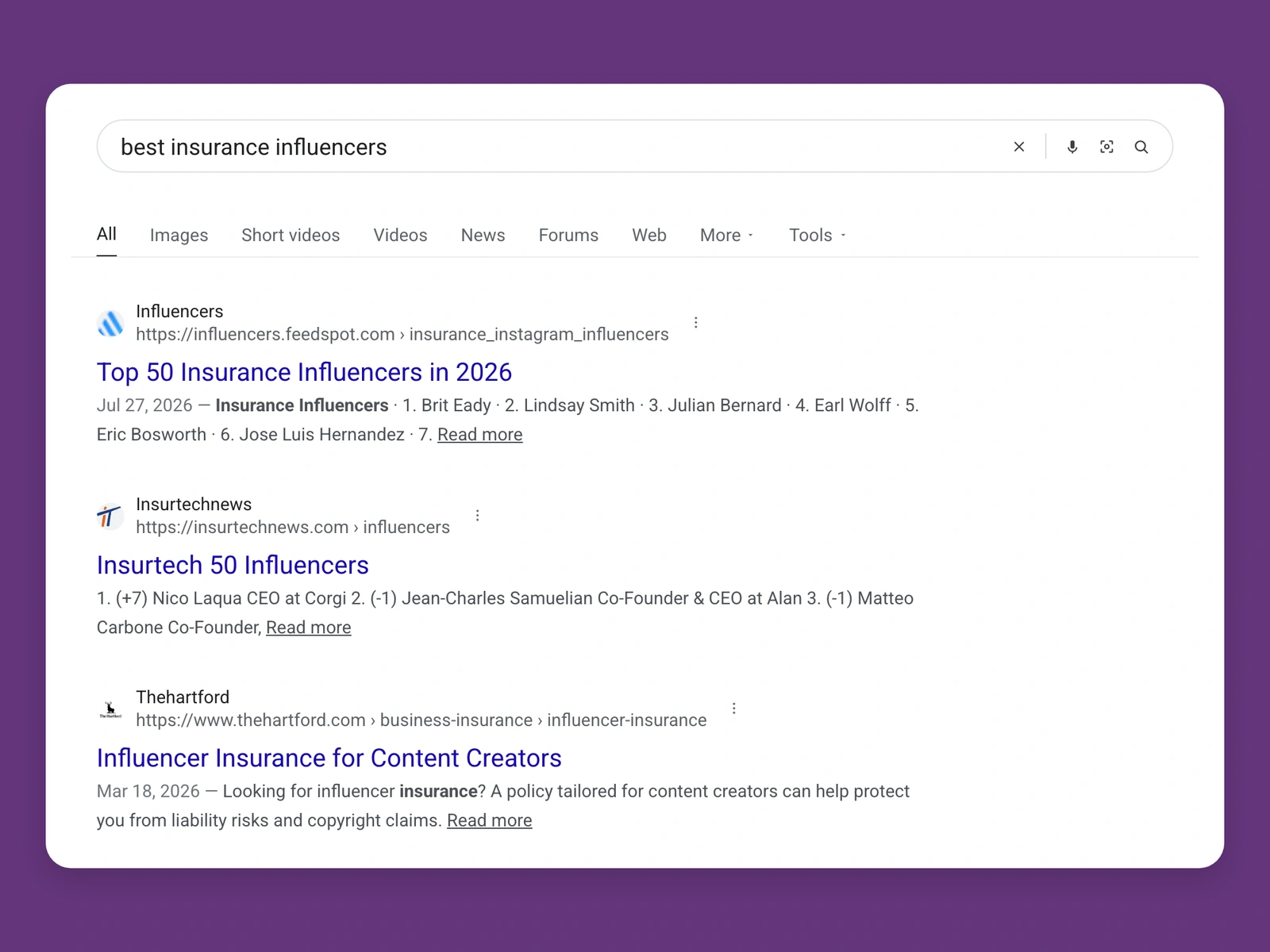Click the Thehartford site favicon
The width and height of the screenshot is (1270, 952).
110,709
